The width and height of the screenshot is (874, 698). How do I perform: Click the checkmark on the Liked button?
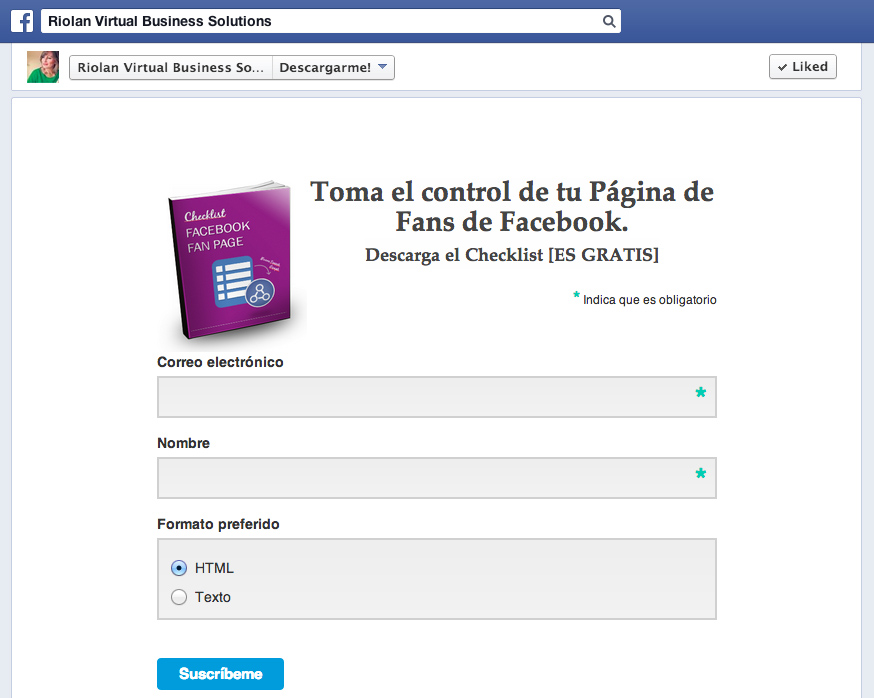coord(783,67)
